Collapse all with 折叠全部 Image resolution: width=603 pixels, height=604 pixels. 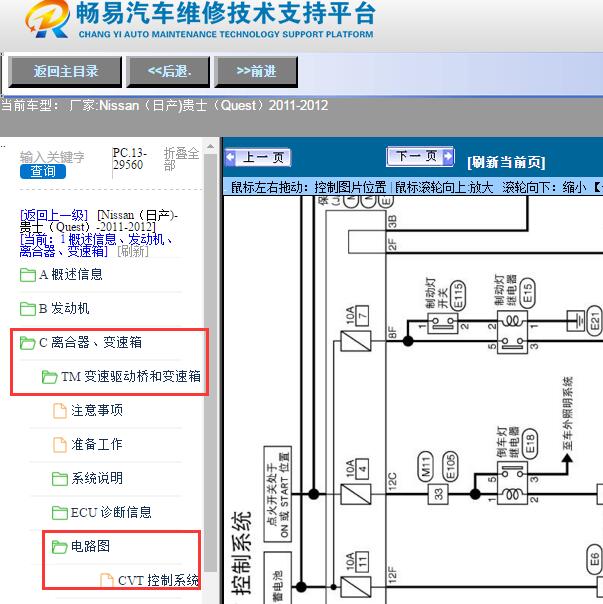[181, 159]
